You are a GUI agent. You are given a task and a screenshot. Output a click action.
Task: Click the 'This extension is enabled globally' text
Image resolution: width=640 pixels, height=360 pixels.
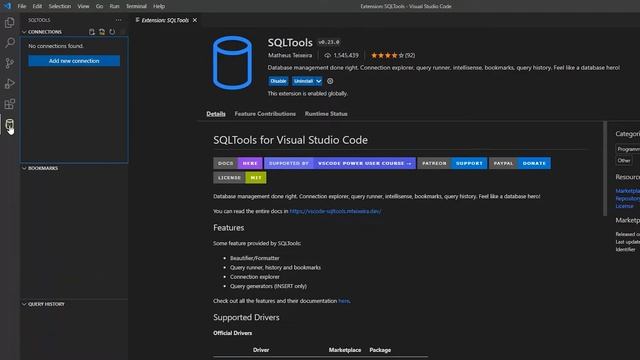click(307, 93)
